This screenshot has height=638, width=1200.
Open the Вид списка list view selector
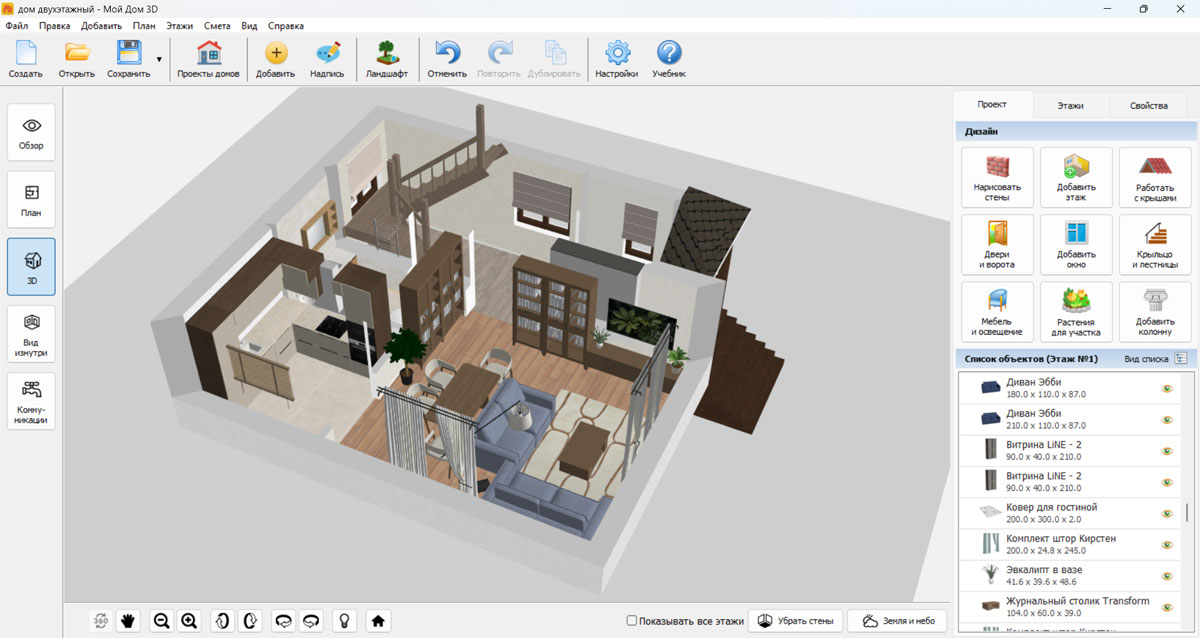click(1180, 358)
